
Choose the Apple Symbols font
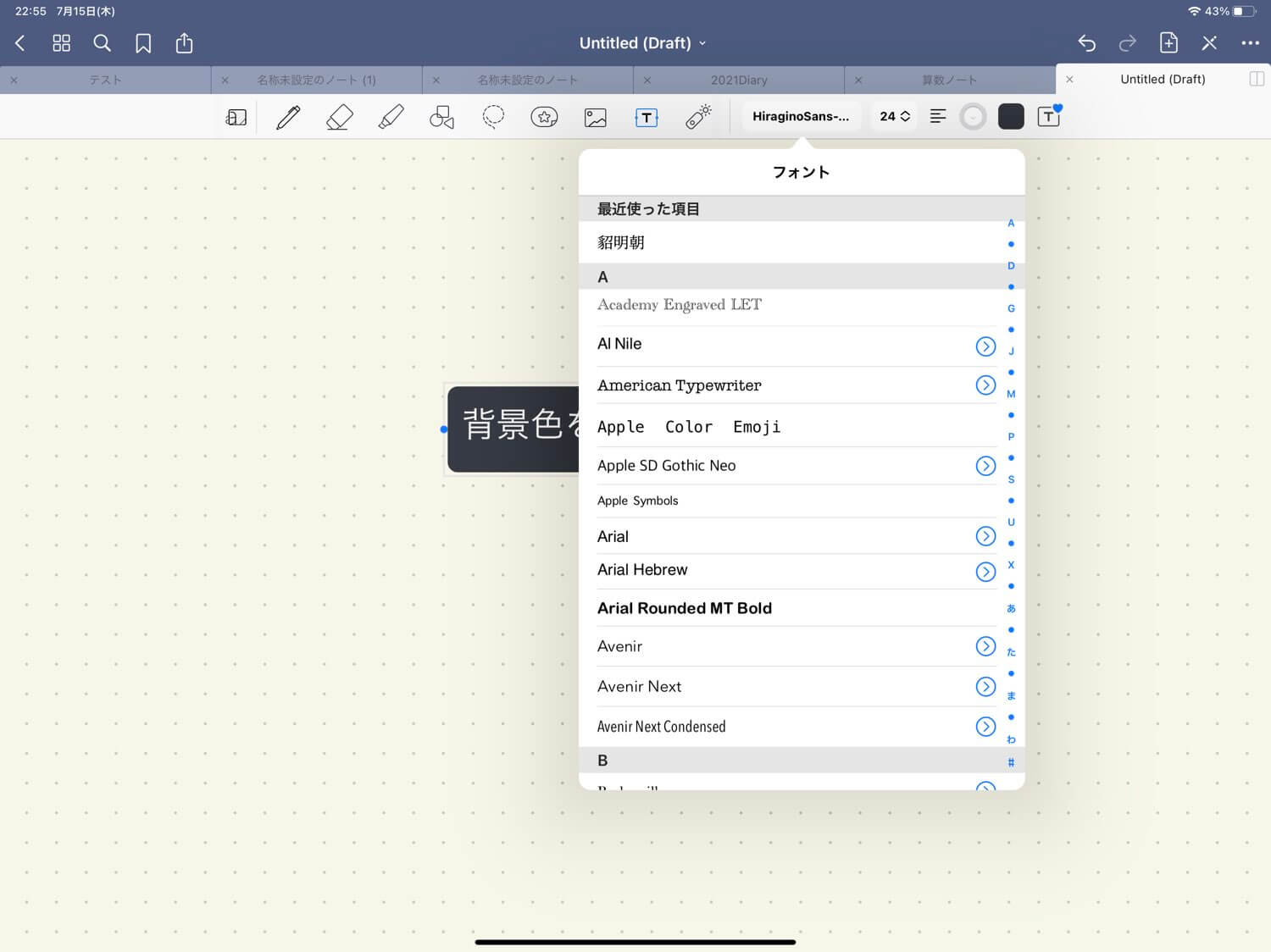tap(788, 501)
